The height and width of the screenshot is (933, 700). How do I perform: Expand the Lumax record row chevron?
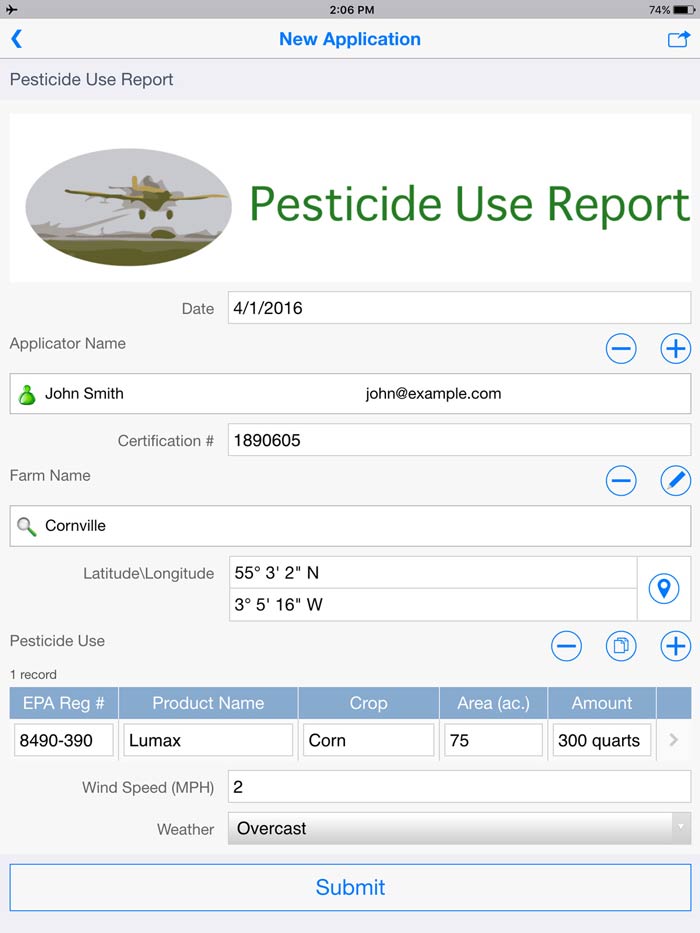[673, 741]
